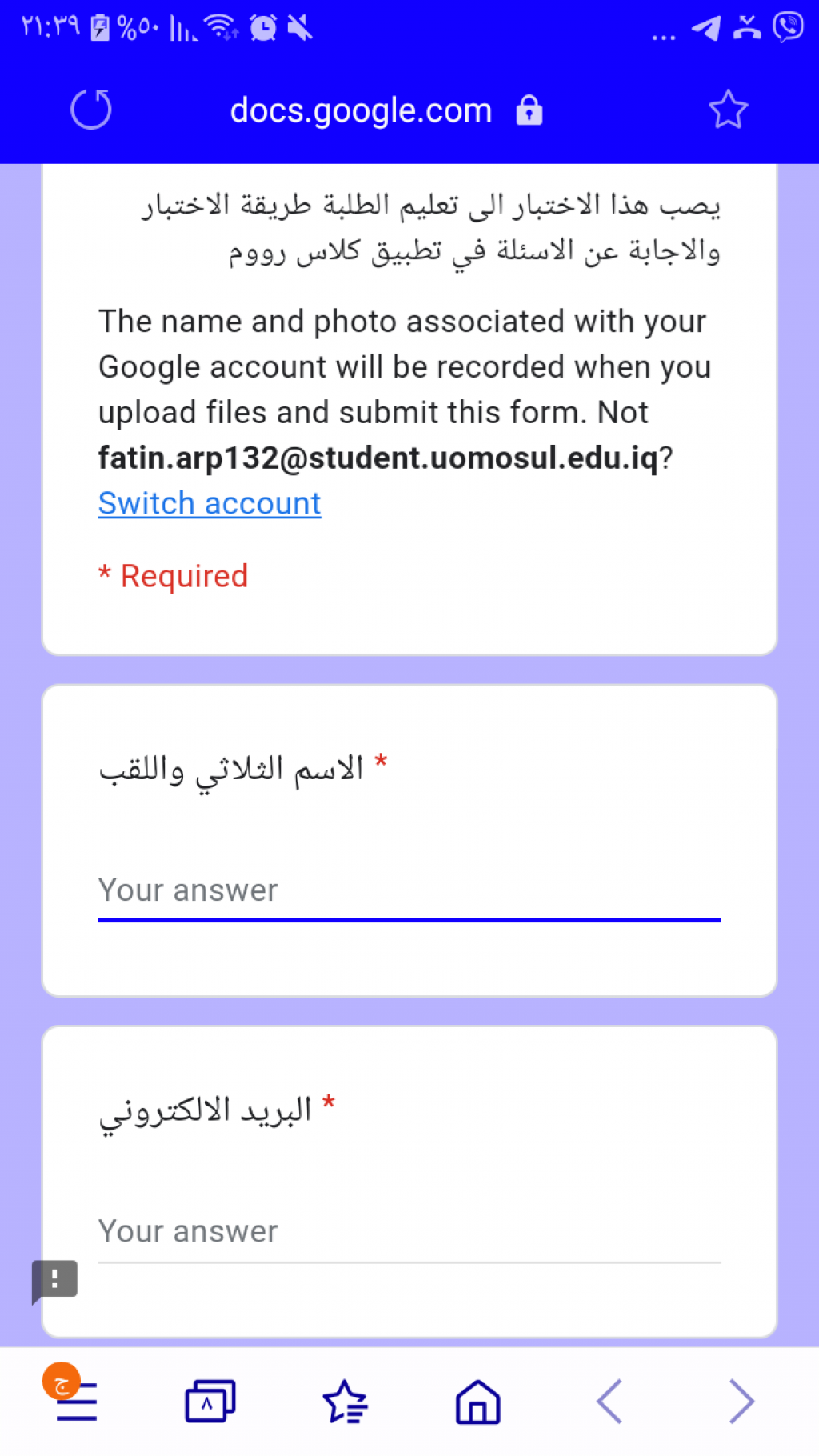Screen dimensions: 819x1456
Task: Focus the full name answer field
Action: pos(409,891)
